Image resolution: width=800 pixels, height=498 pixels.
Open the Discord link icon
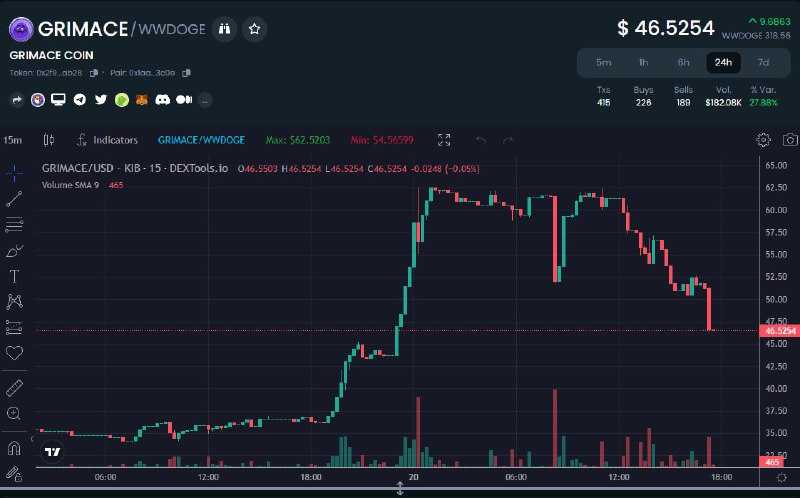pos(162,100)
